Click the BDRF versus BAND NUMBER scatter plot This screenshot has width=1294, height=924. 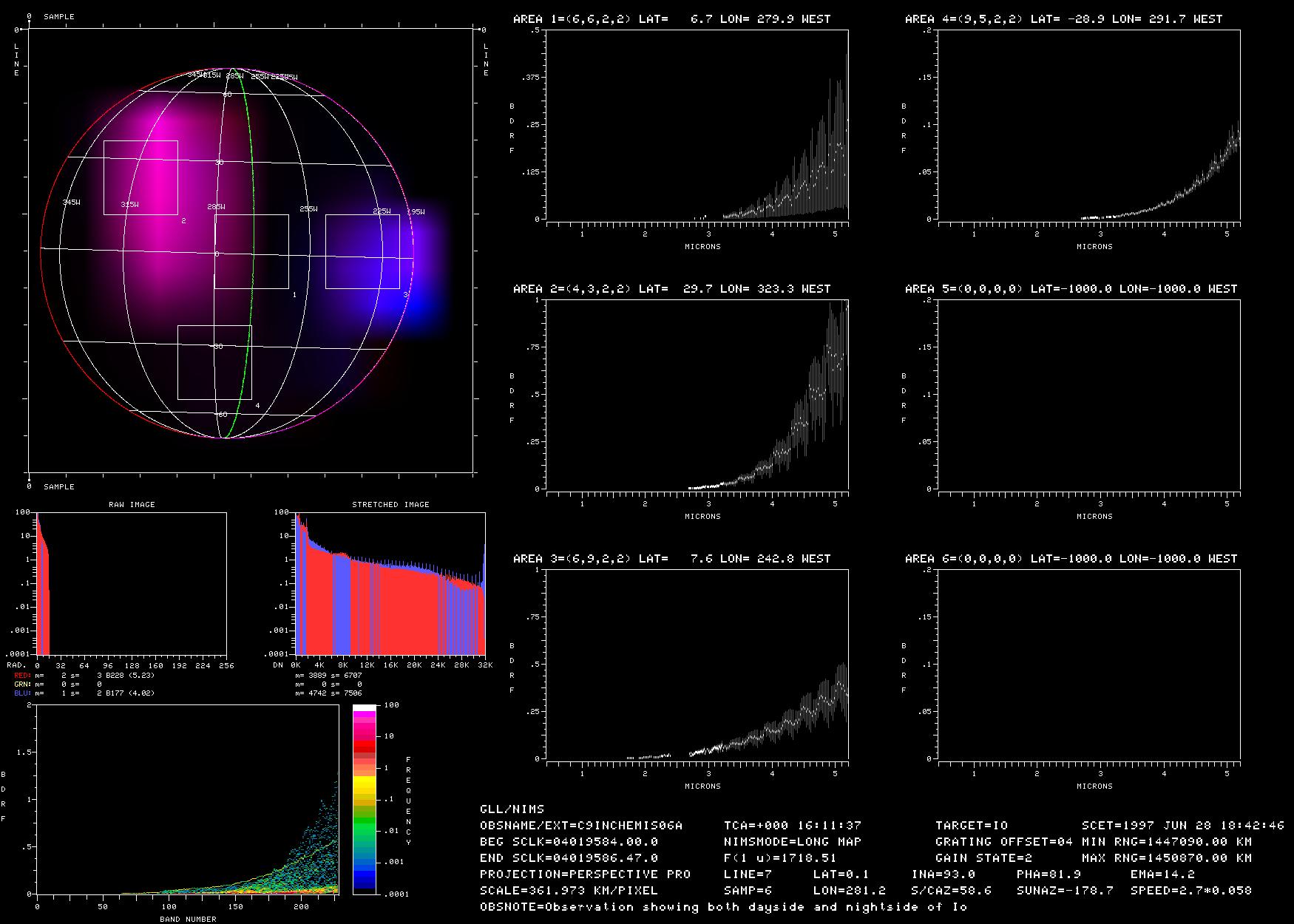point(188,799)
